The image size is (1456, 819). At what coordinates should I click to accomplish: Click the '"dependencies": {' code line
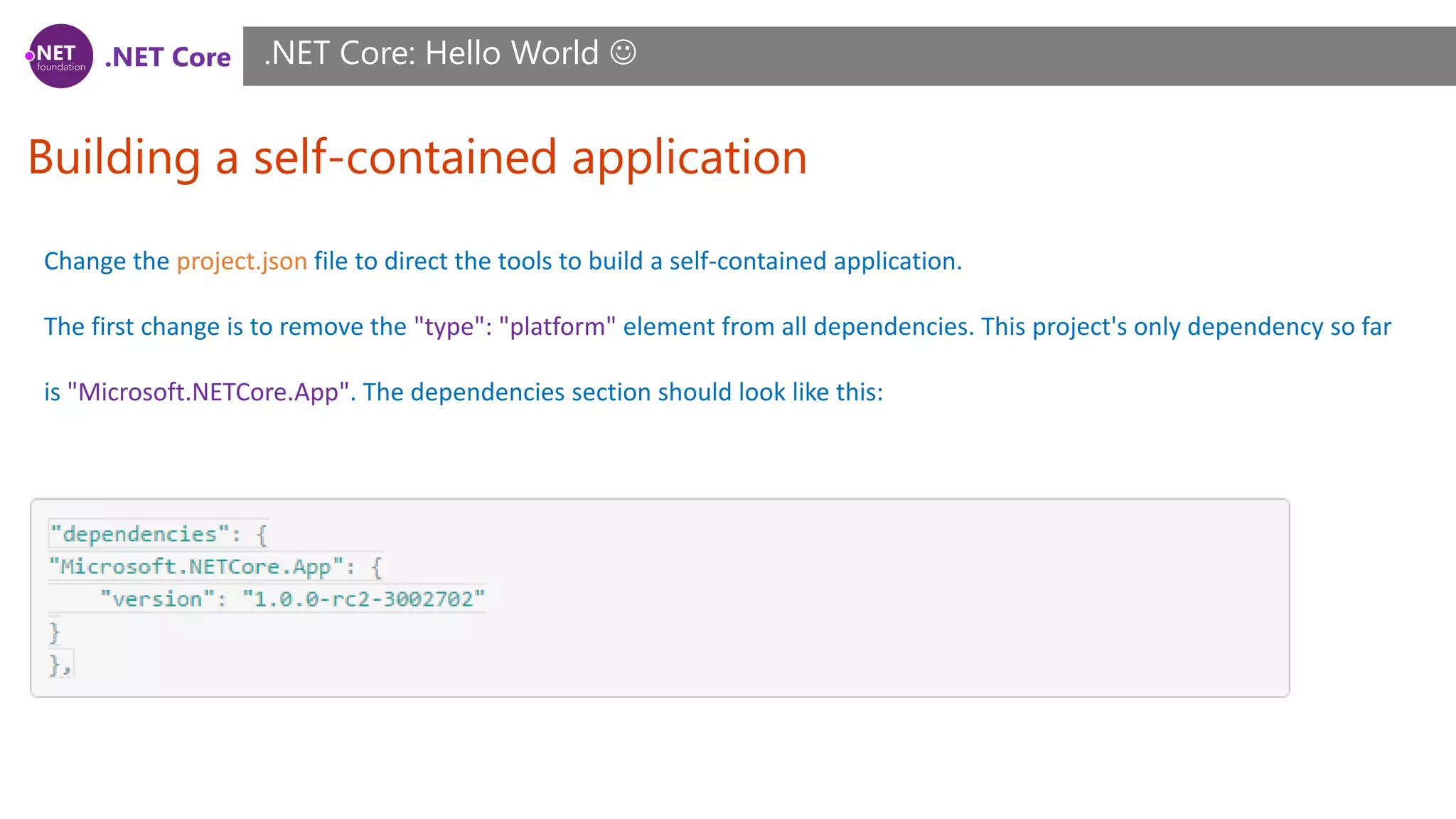158,535
